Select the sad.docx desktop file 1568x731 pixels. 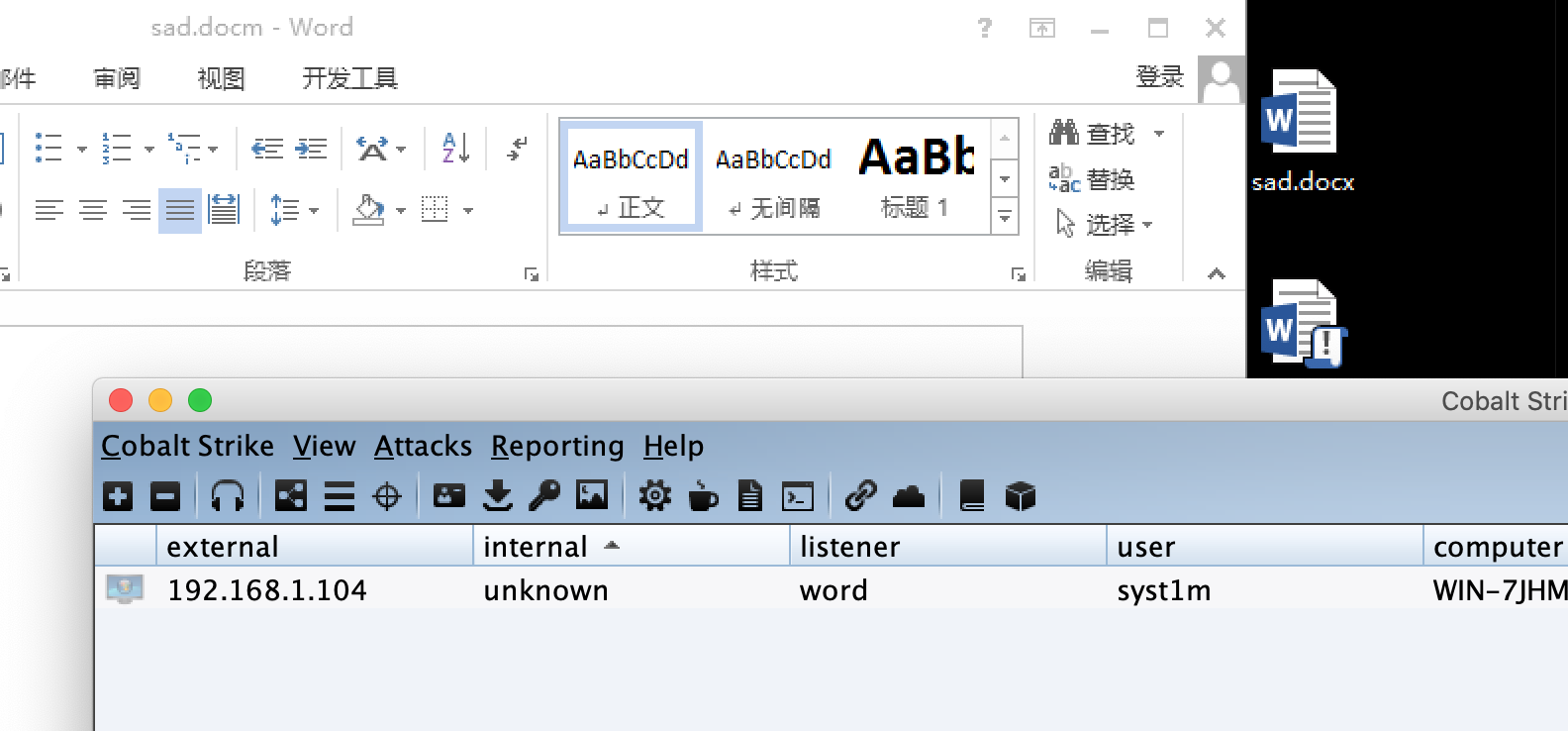tap(1302, 132)
